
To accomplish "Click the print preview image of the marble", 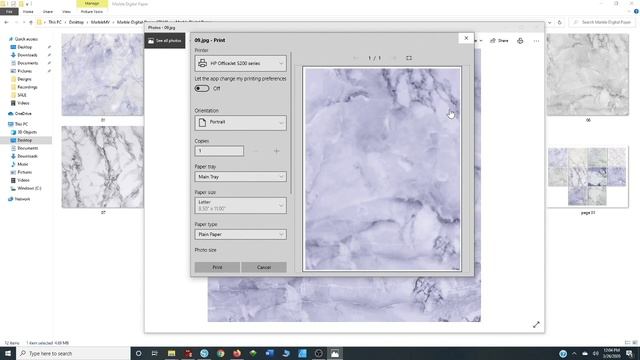I will [382, 169].
